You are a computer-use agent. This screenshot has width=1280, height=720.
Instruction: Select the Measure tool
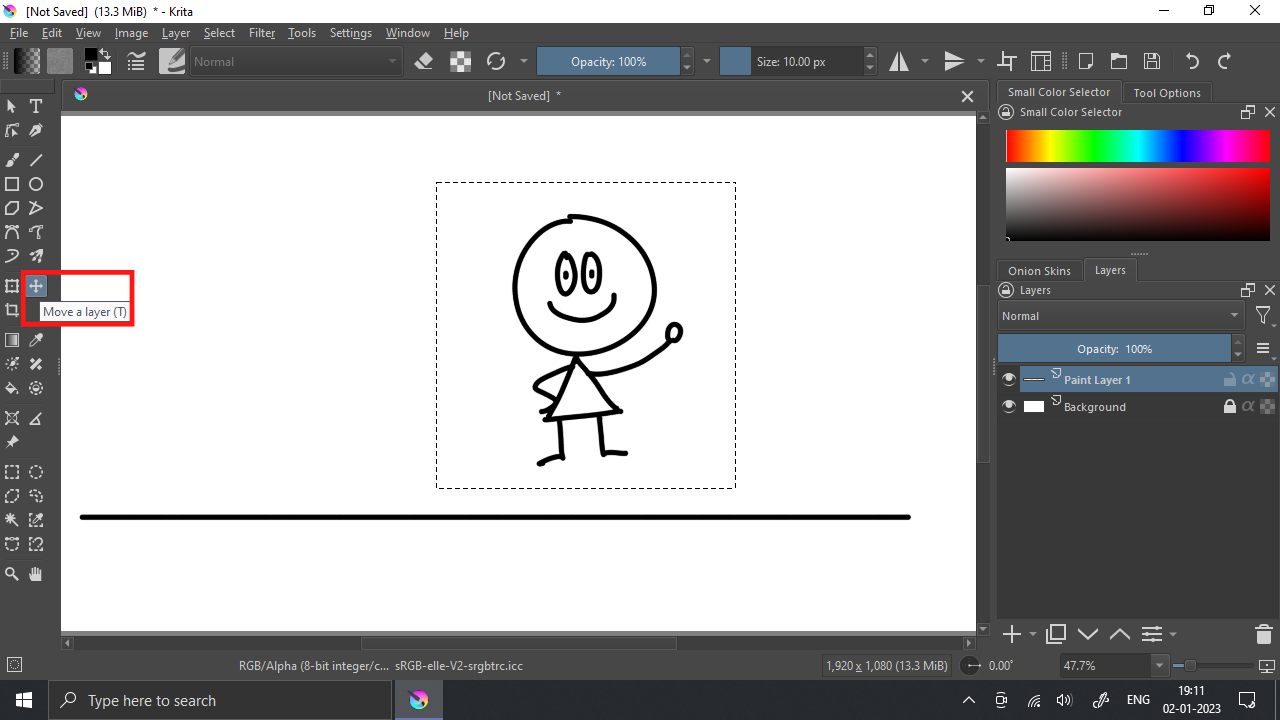pyautogui.click(x=36, y=418)
